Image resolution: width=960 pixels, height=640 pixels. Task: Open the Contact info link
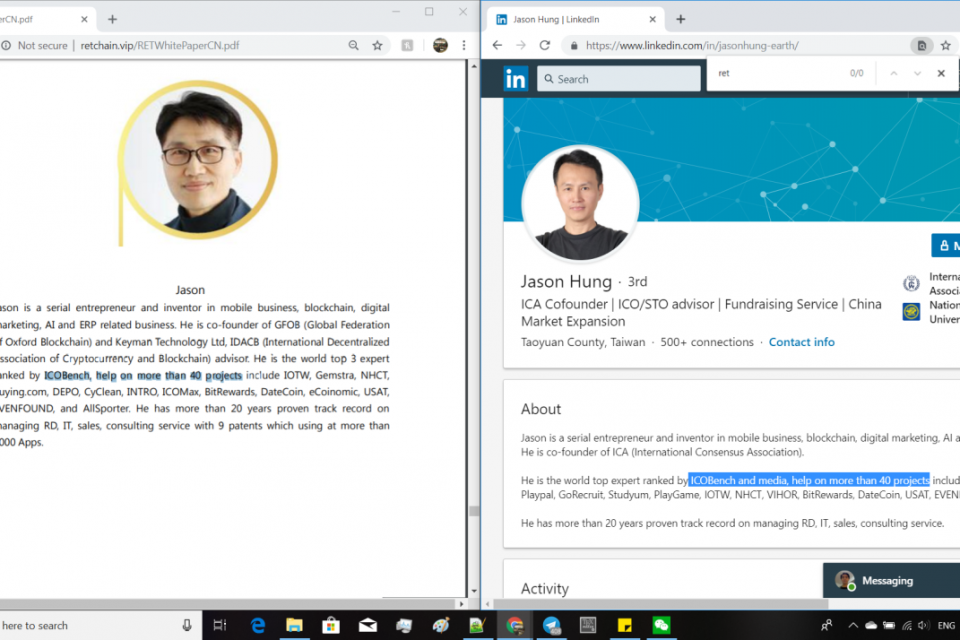tap(801, 342)
